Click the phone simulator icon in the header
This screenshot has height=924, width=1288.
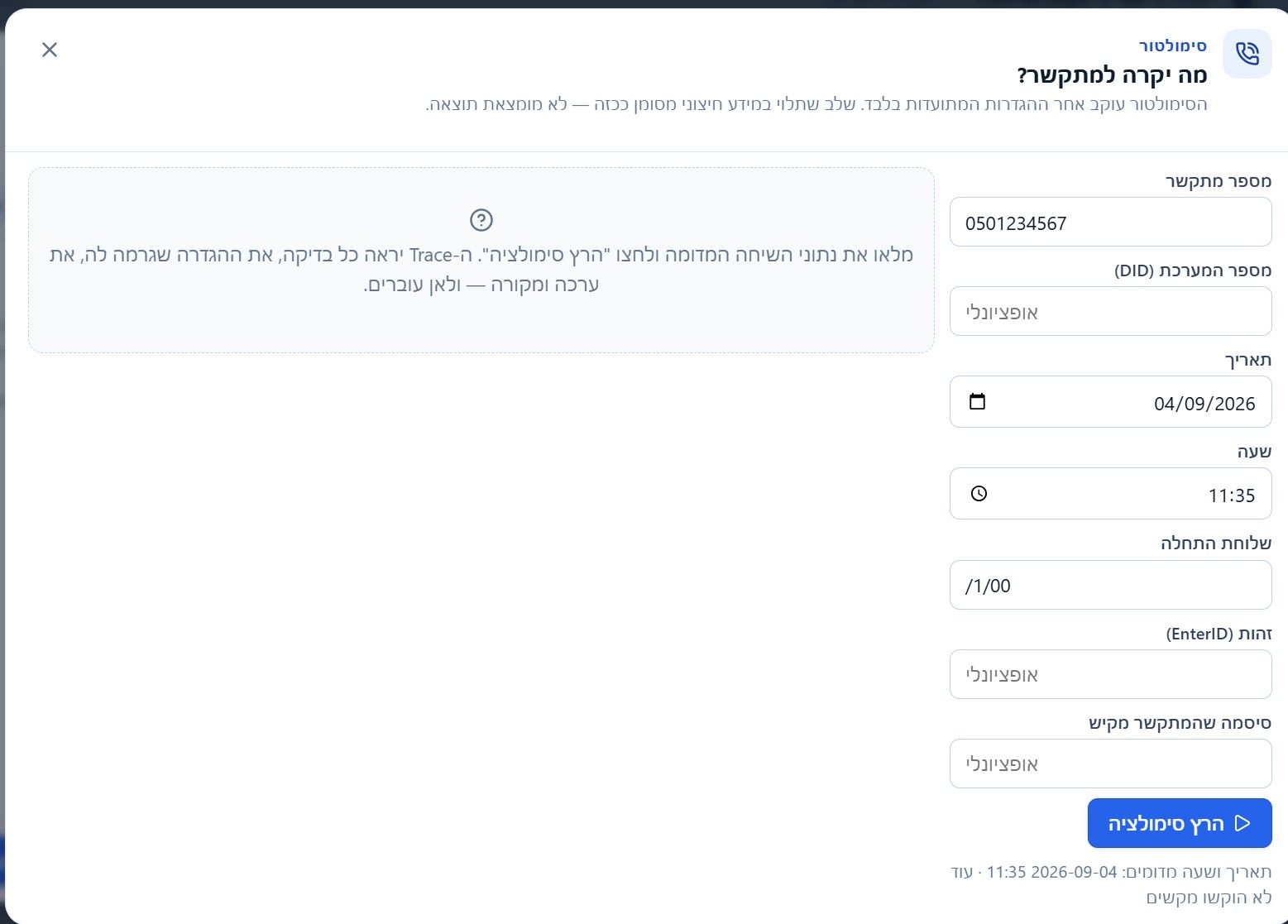click(1247, 54)
